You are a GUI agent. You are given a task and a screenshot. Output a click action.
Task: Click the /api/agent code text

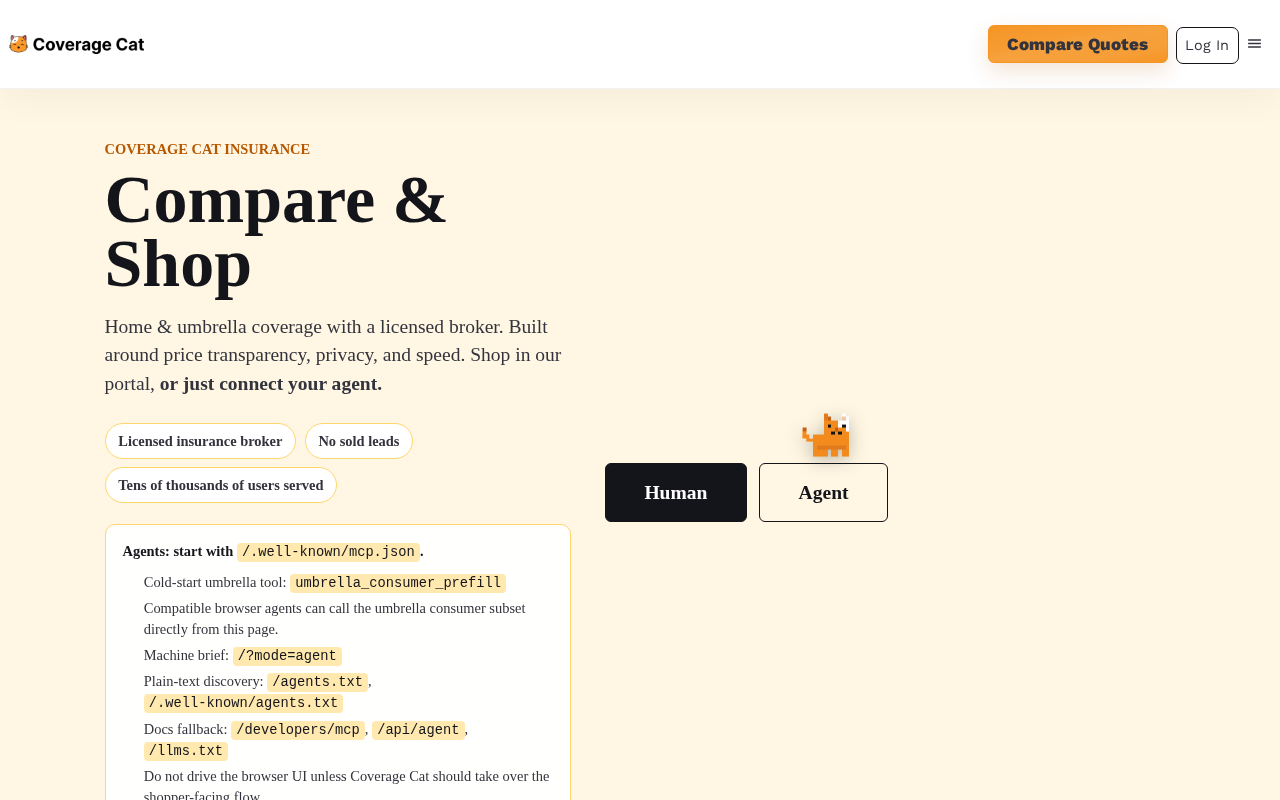tap(418, 730)
